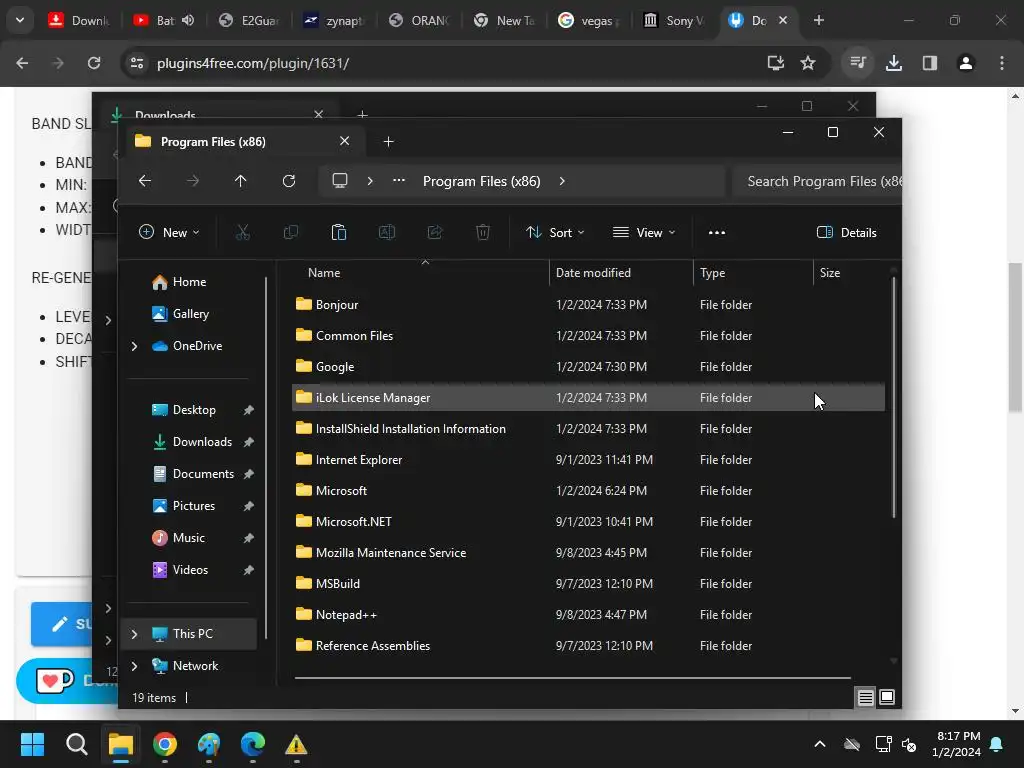
Task: Switch to the Sony V Chrome tab
Action: tap(674, 20)
